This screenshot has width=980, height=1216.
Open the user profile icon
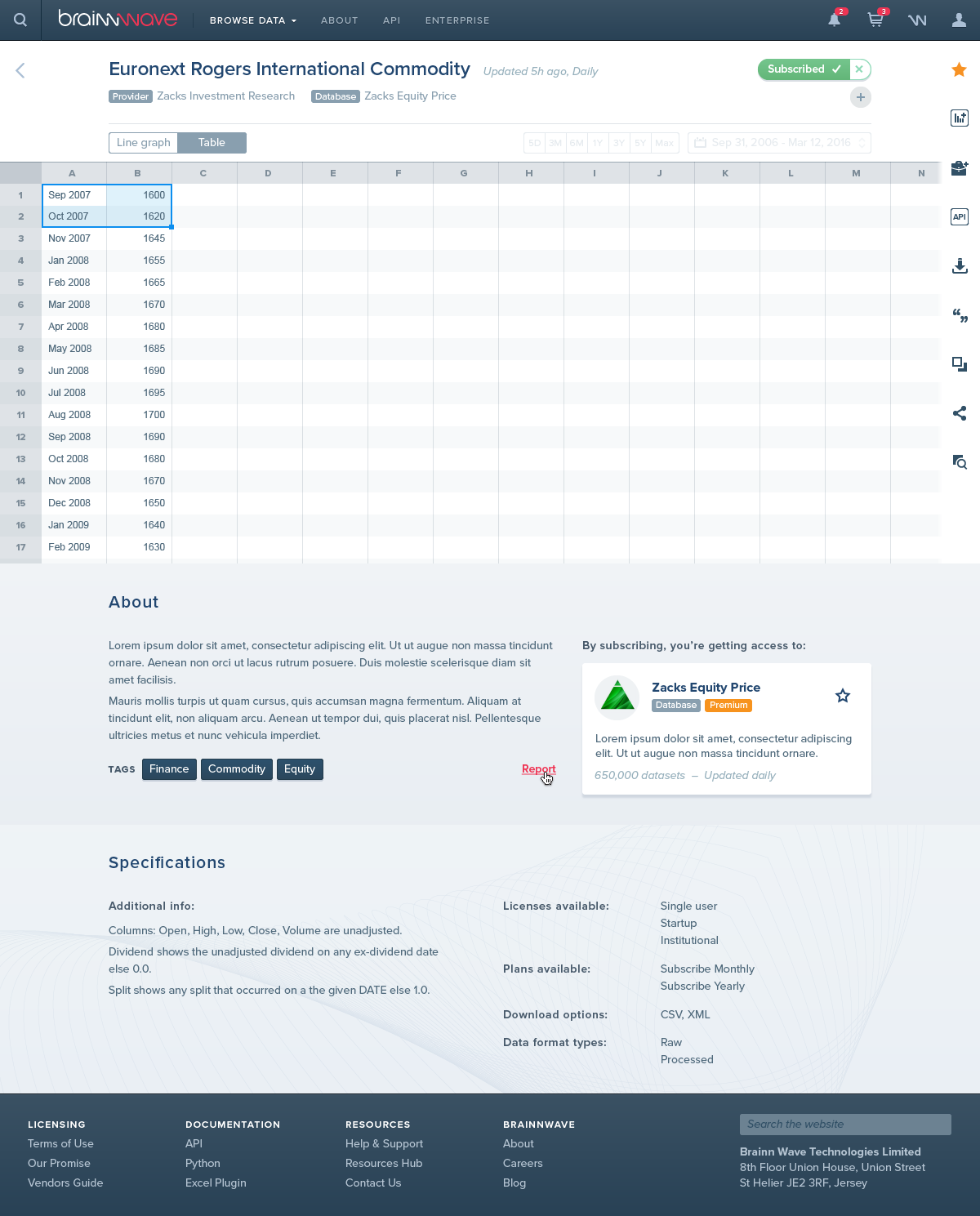click(959, 20)
